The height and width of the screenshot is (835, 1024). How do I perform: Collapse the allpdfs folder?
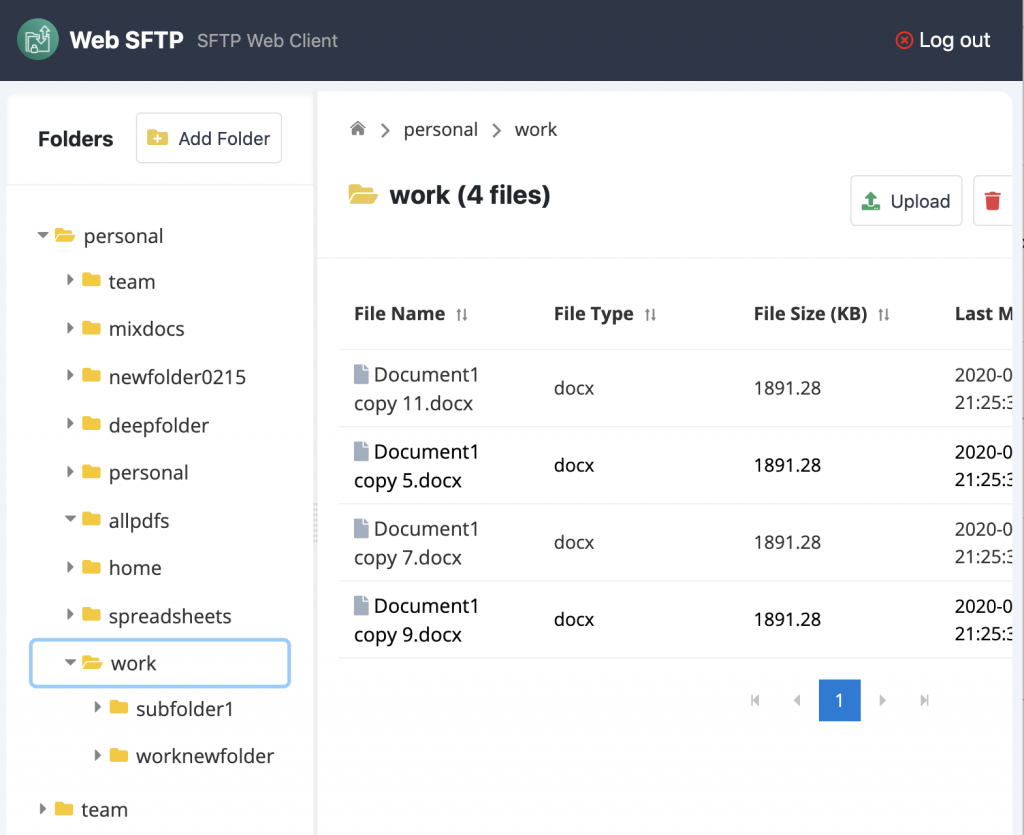pyautogui.click(x=70, y=520)
